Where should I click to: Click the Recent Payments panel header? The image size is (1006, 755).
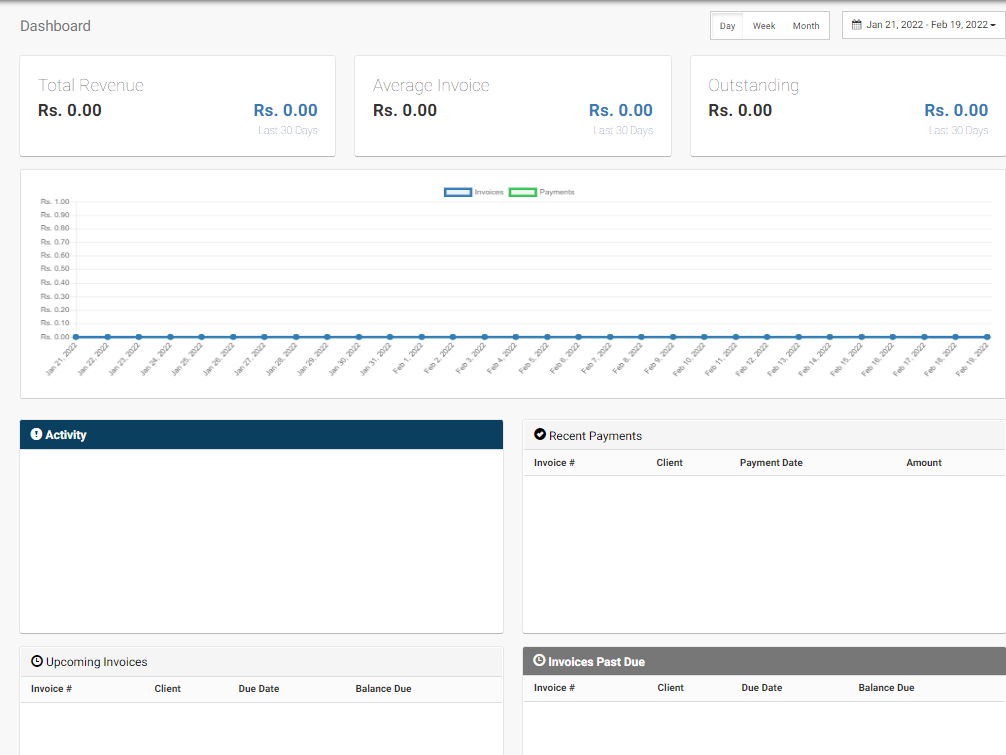pyautogui.click(x=764, y=436)
